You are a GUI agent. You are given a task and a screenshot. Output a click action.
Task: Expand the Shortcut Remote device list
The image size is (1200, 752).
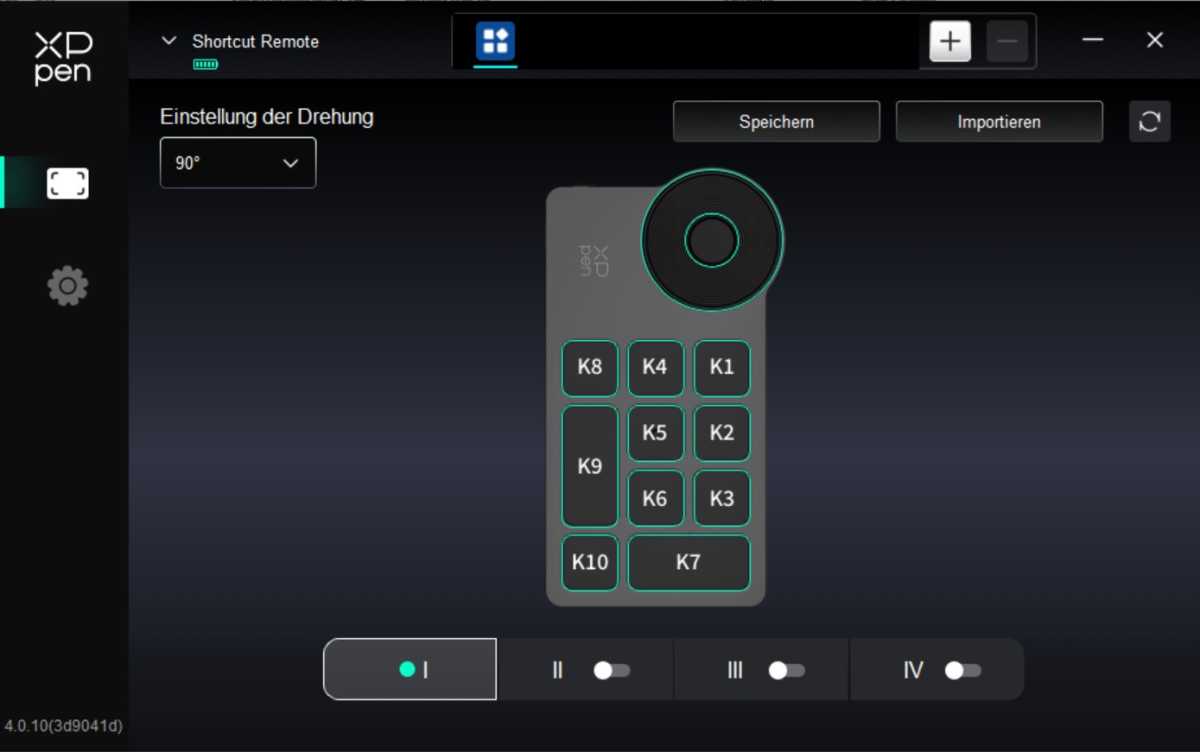(x=170, y=41)
